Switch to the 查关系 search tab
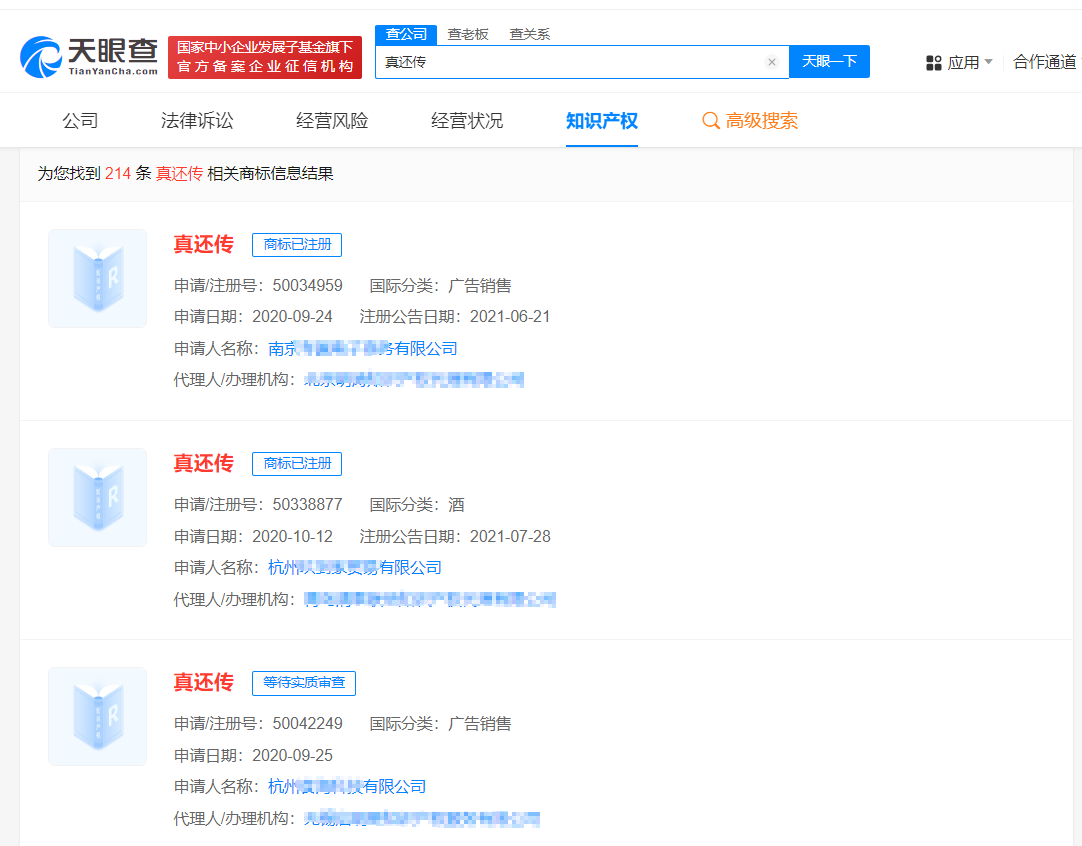1082x846 pixels. click(x=530, y=33)
